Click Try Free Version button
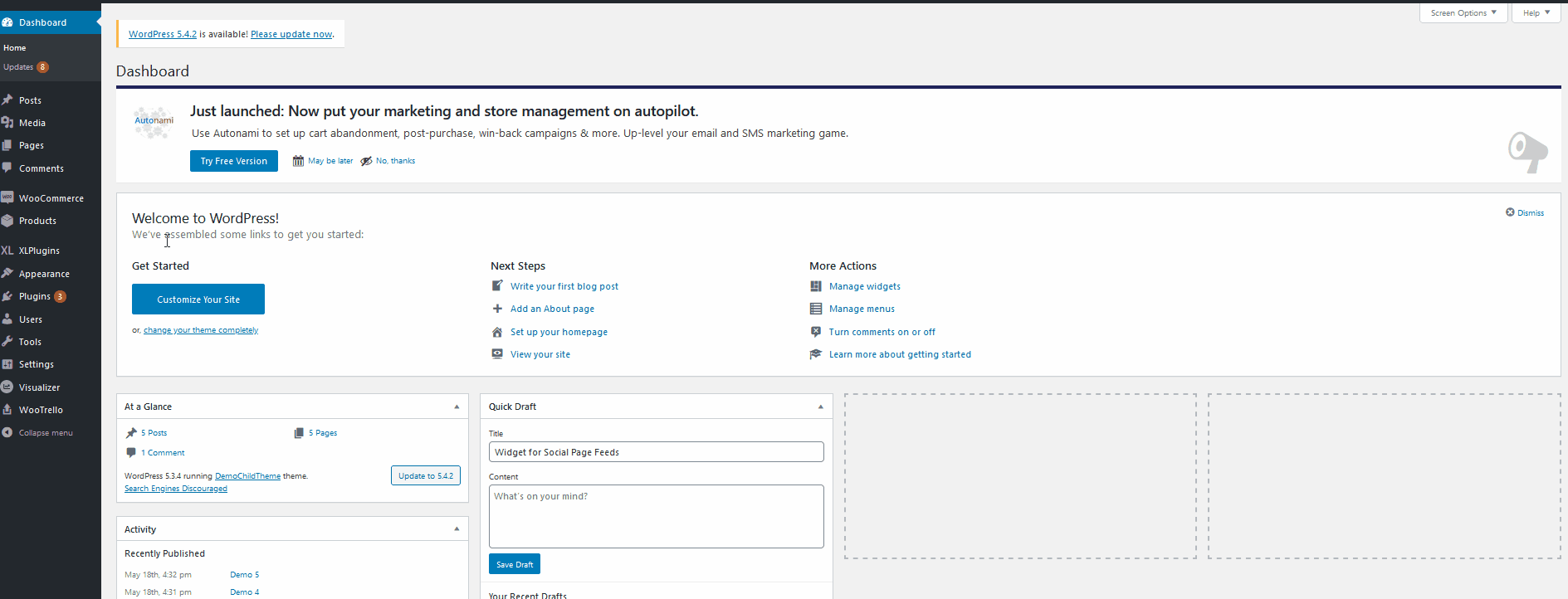The width and height of the screenshot is (1568, 599). (234, 161)
